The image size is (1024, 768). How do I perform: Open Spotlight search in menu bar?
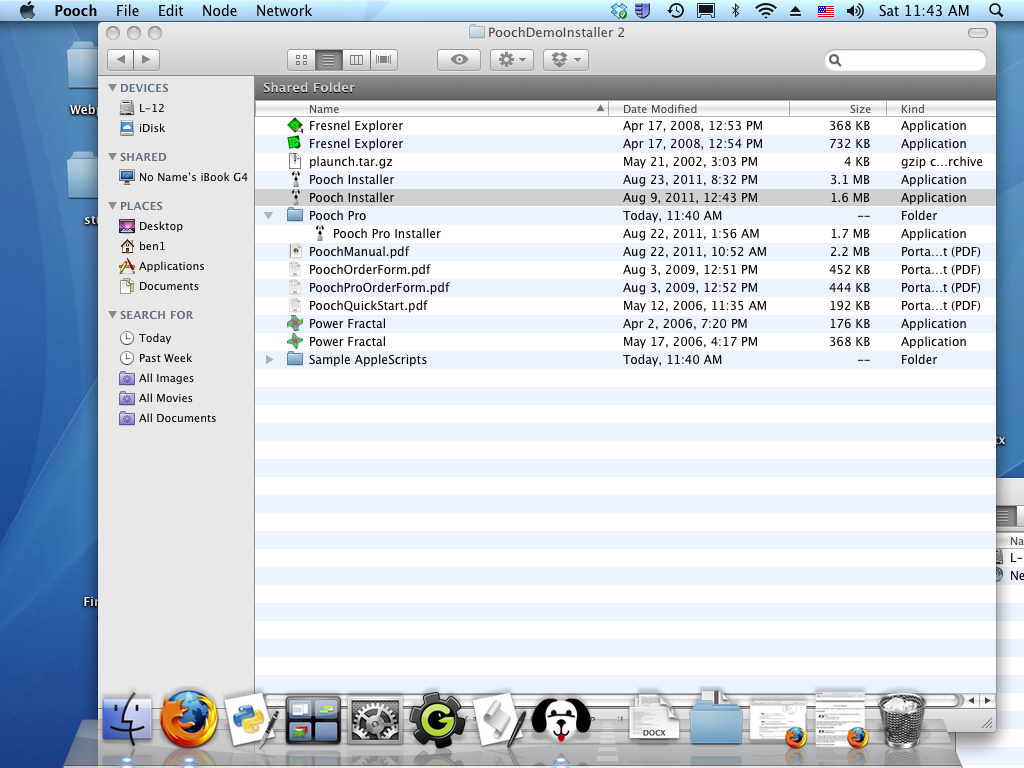996,10
